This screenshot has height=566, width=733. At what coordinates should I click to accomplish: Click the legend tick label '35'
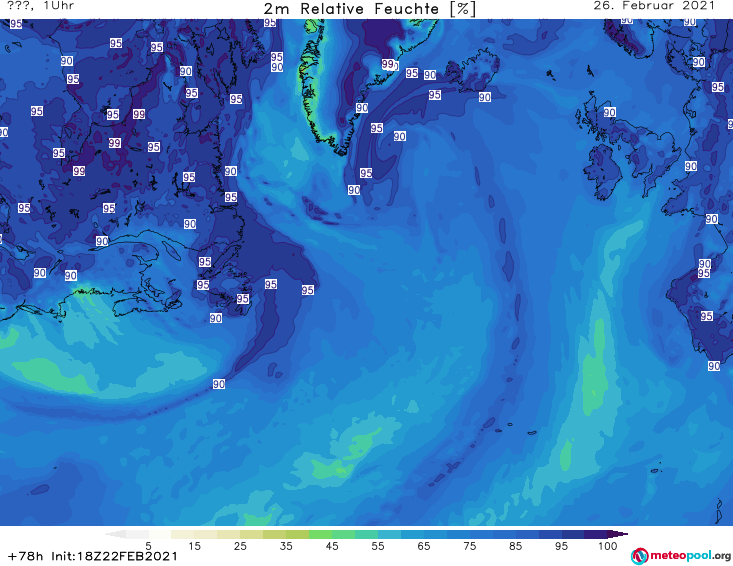coord(286,545)
